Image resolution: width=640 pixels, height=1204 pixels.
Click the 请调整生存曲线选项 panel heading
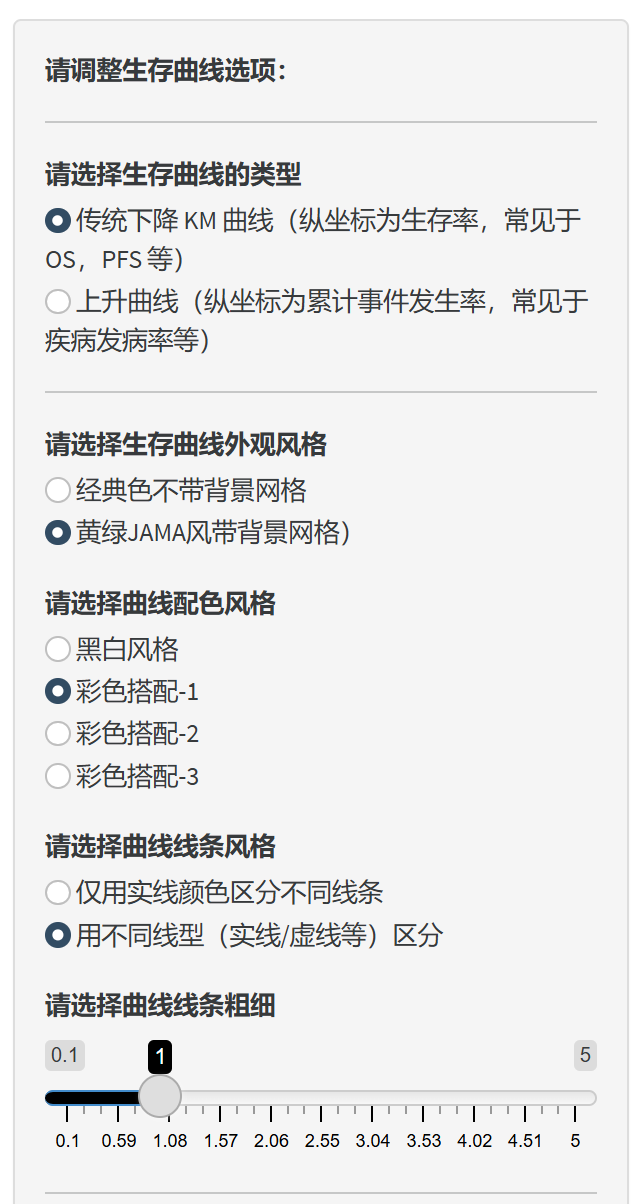pyautogui.click(x=166, y=71)
